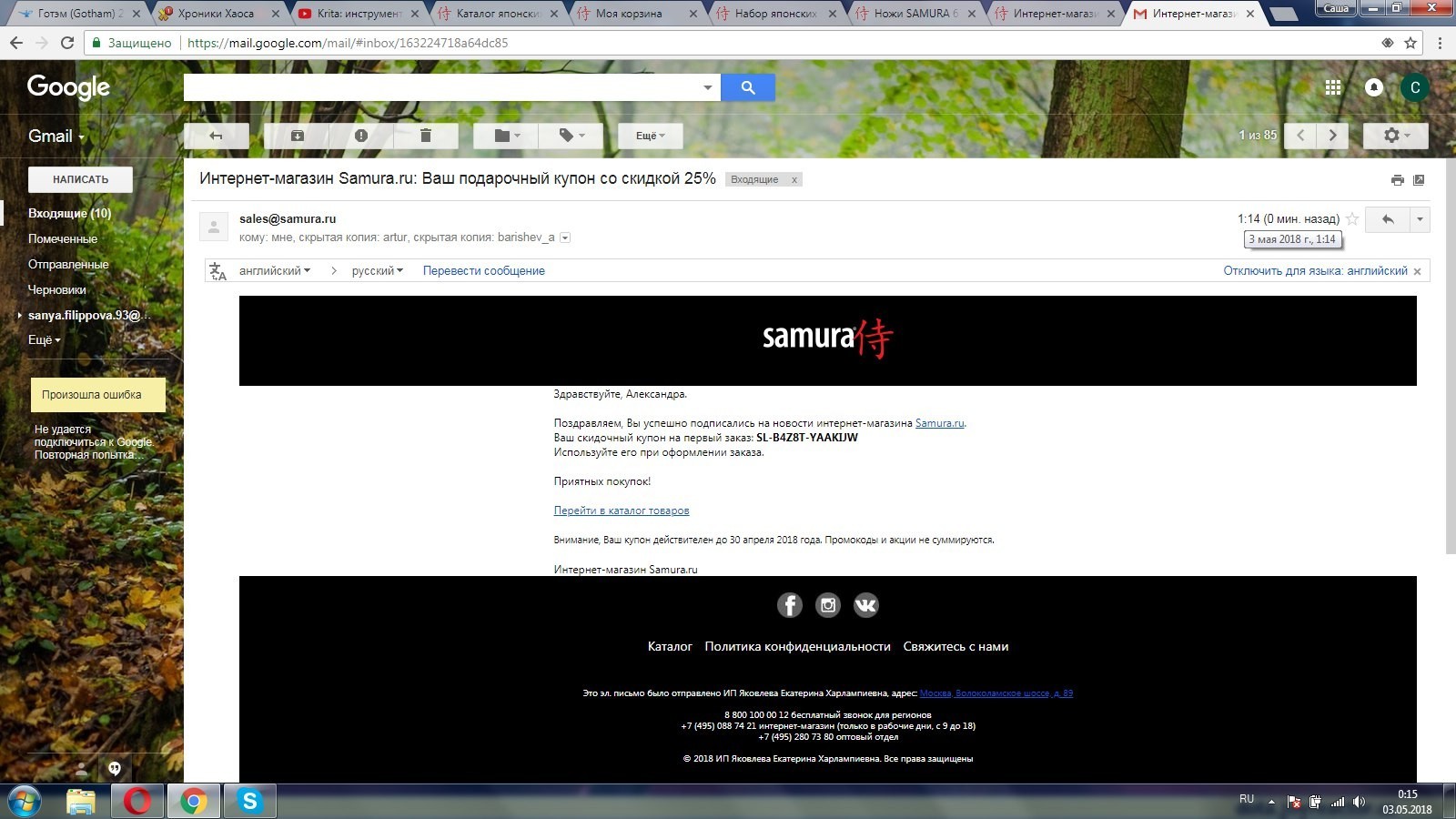Open Skype from the taskbar
Image resolution: width=1456 pixels, height=819 pixels.
tap(249, 802)
